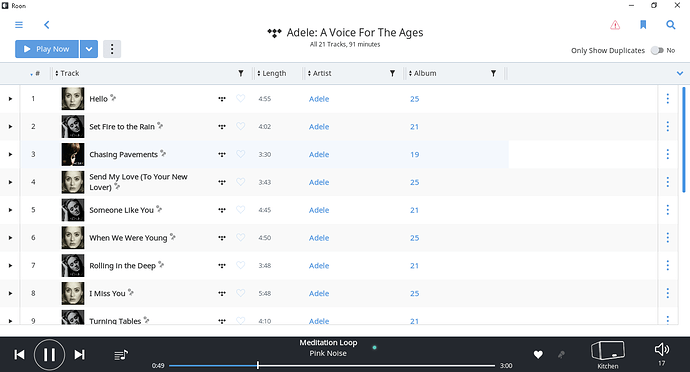Viewport: 690px width, 372px height.
Task: Open the red warning alert icon
Action: coord(615,25)
